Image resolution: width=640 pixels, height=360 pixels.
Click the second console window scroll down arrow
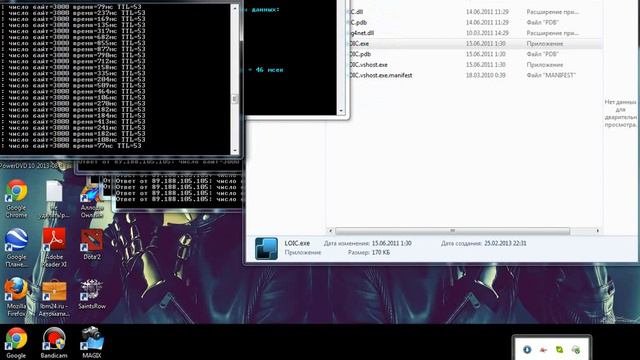point(341,111)
